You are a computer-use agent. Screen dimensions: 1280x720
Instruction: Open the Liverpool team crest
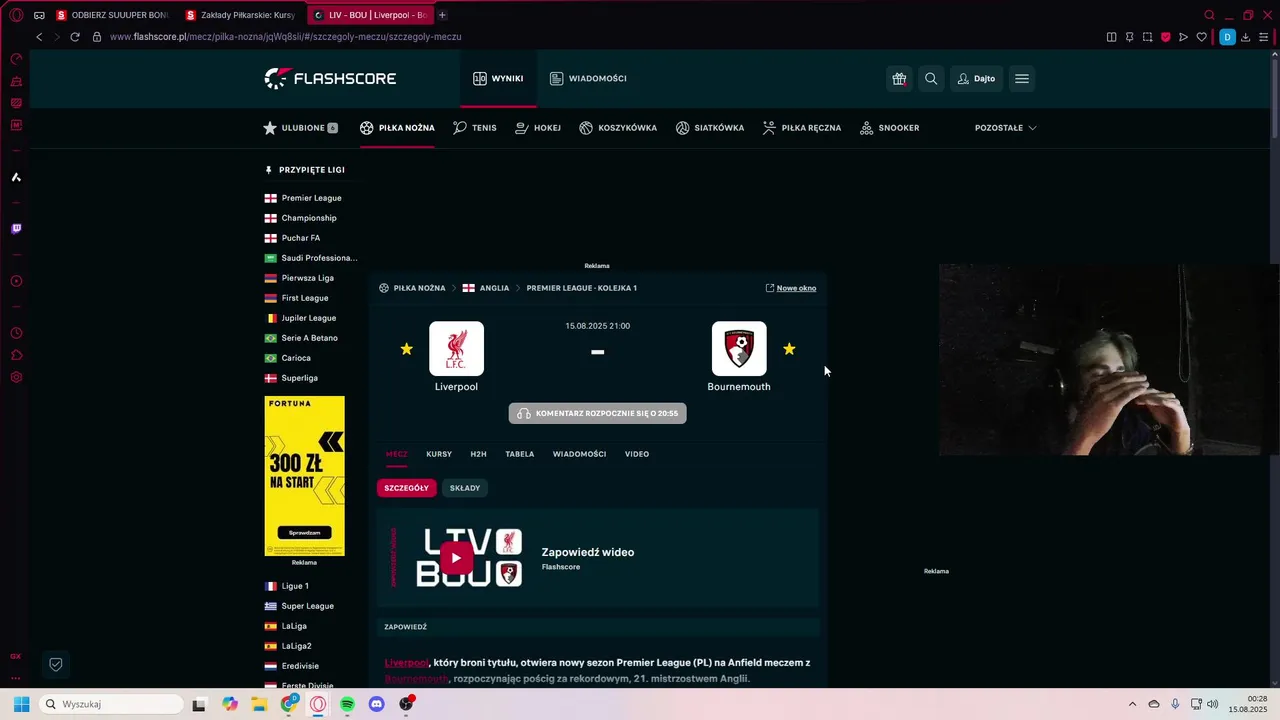point(456,348)
